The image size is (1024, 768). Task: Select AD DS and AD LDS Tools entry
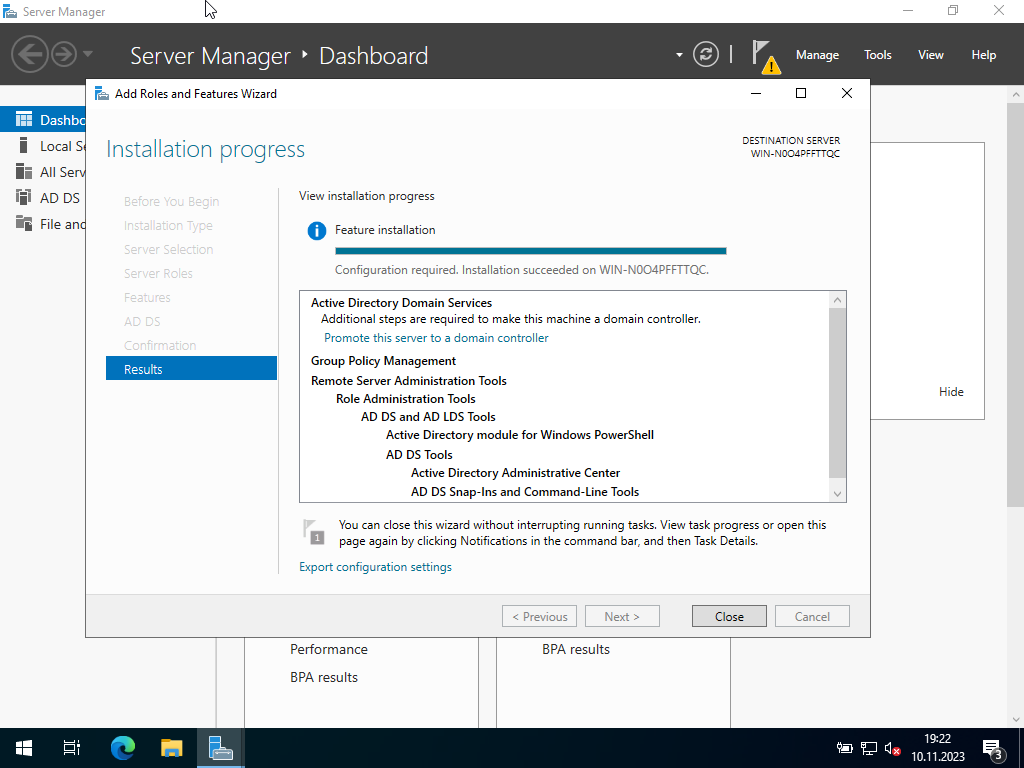428,417
